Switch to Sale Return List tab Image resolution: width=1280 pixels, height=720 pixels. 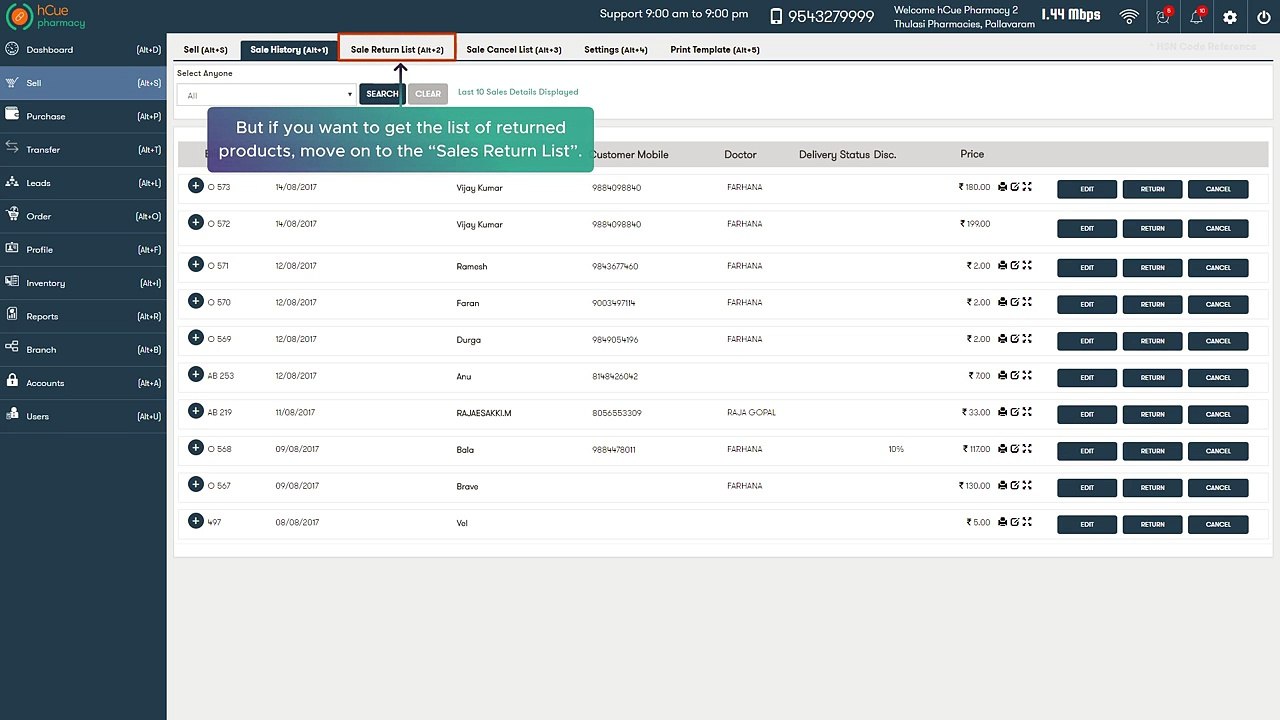(397, 49)
